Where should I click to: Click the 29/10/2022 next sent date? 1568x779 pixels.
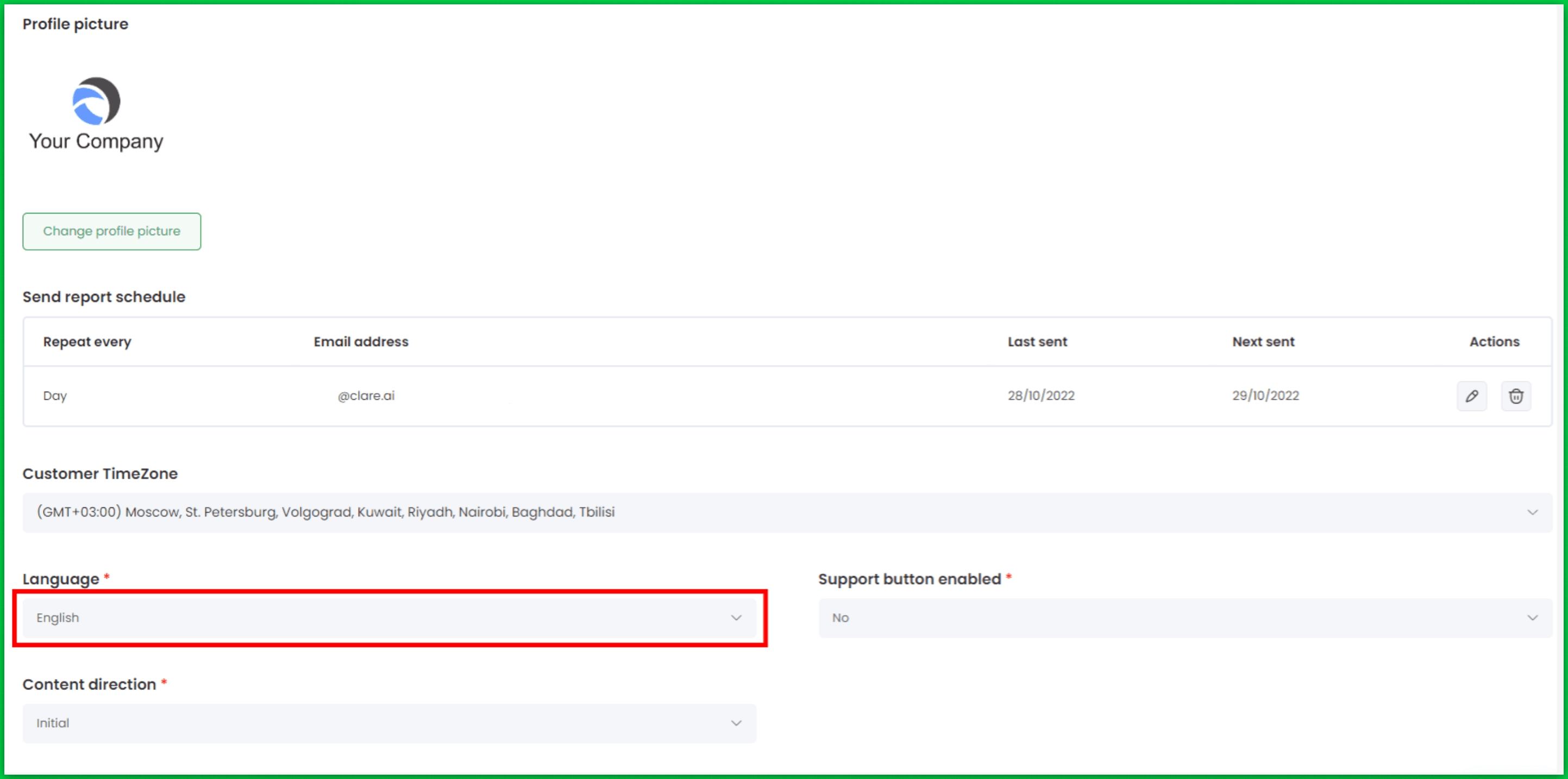[1265, 396]
